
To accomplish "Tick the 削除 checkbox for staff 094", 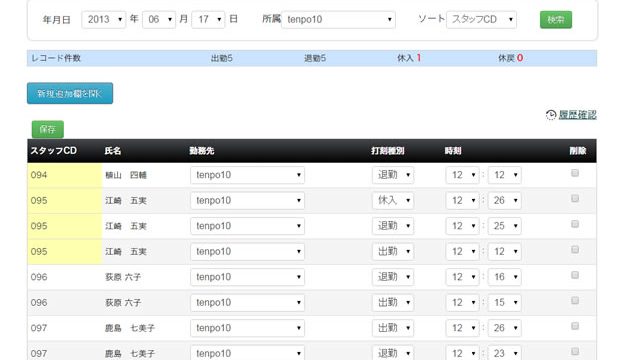I will [x=575, y=173].
